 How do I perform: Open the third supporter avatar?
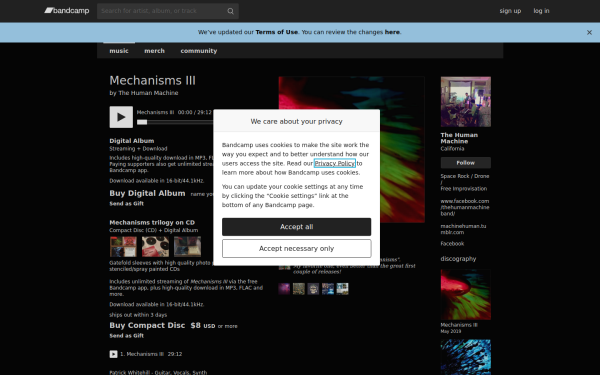tap(313, 289)
